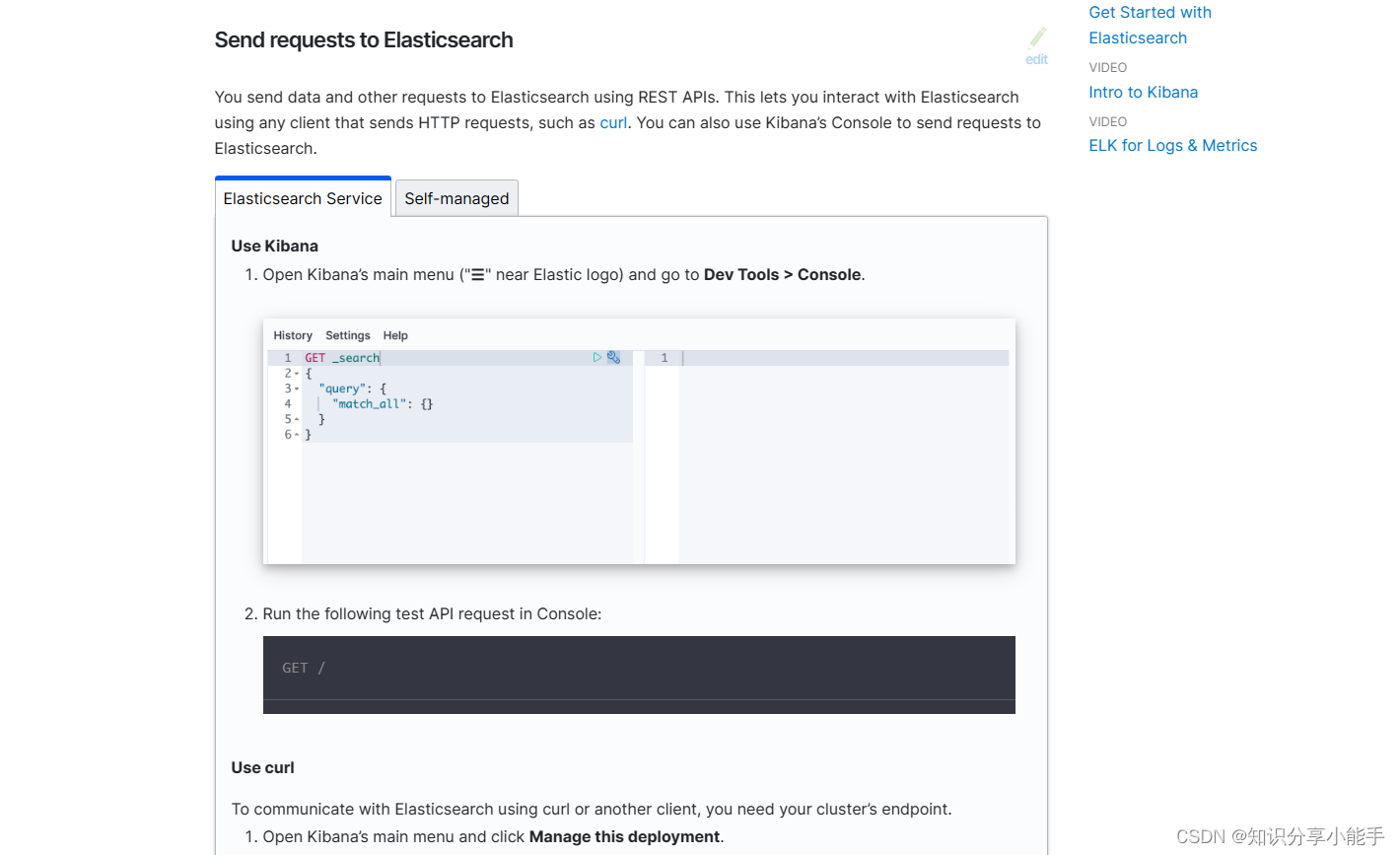Click the "match_all": {} line
The height and width of the screenshot is (855, 1400).
point(384,403)
